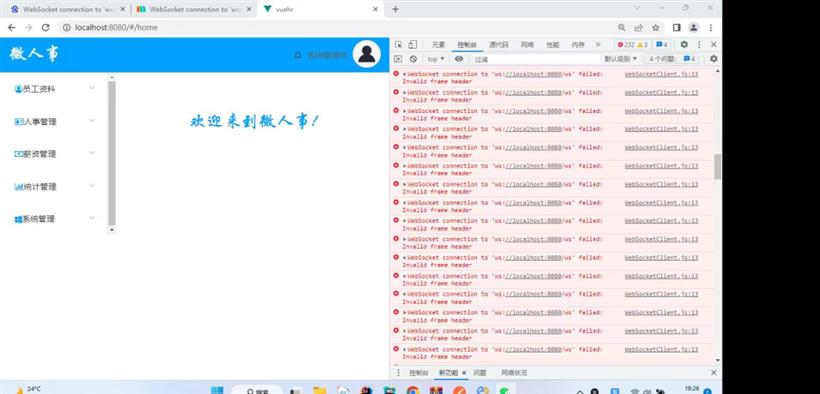Click the red 232 errors counter
Screen dimensions: 820x394
click(x=625, y=45)
